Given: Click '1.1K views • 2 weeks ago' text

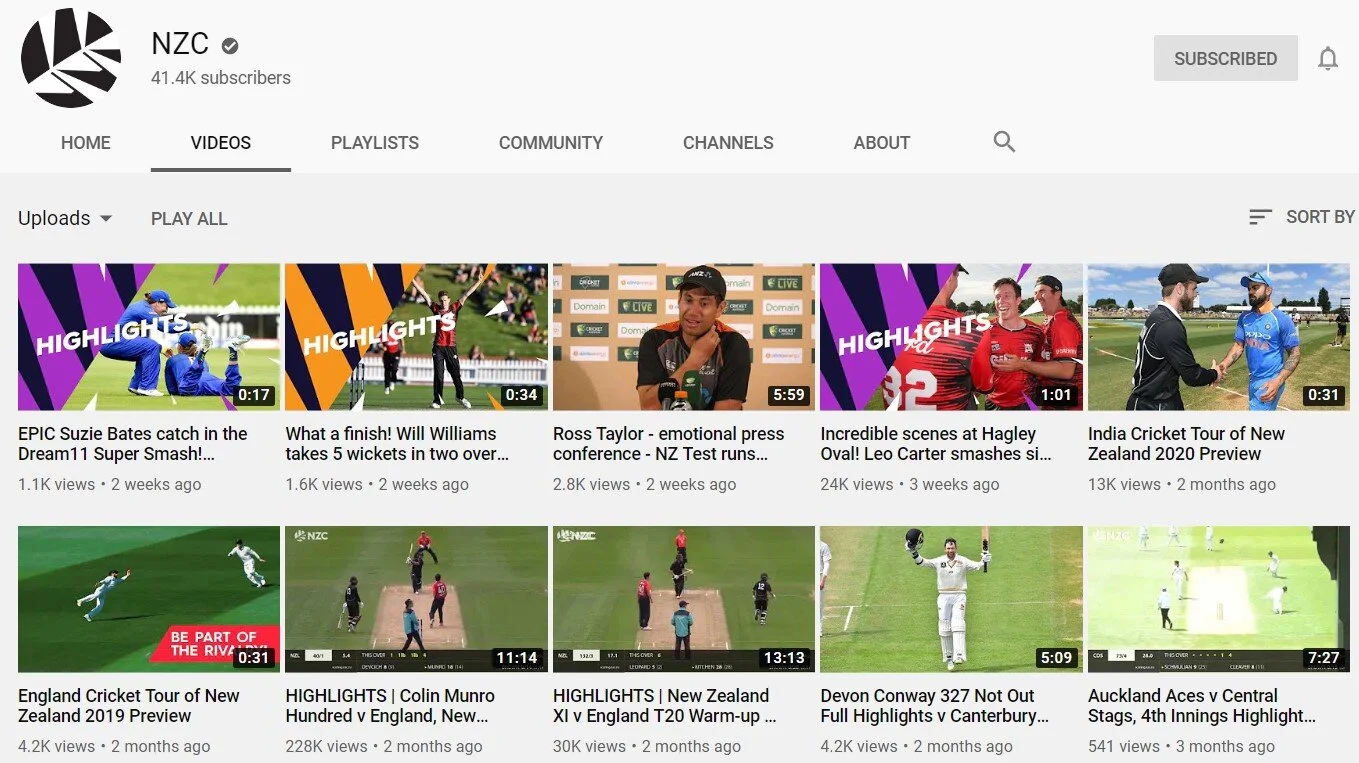Looking at the screenshot, I should 110,484.
